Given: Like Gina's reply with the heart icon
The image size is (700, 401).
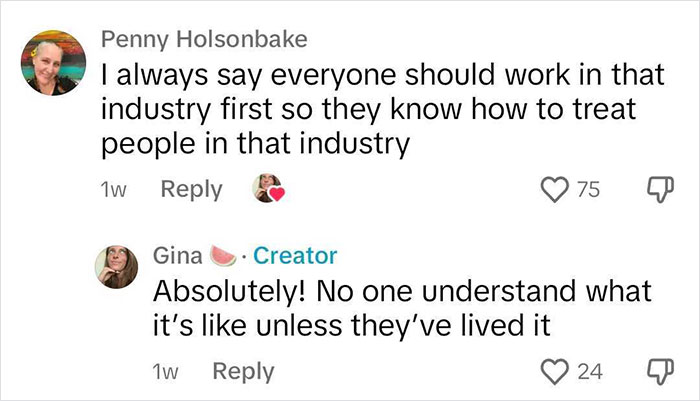Looking at the screenshot, I should point(554,371).
